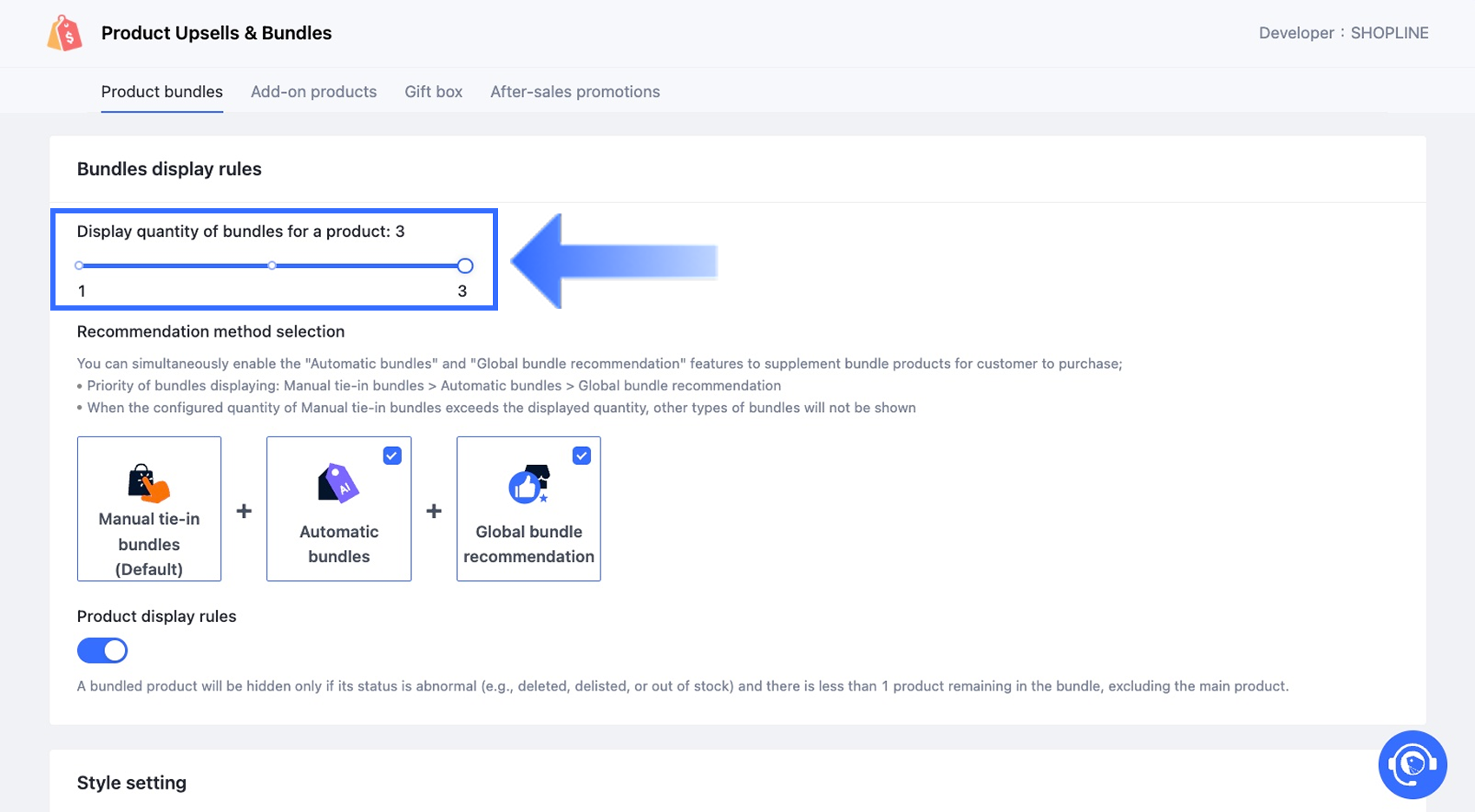Set bundle quantity slider to the middle stop
The image size is (1475, 812).
272,265
